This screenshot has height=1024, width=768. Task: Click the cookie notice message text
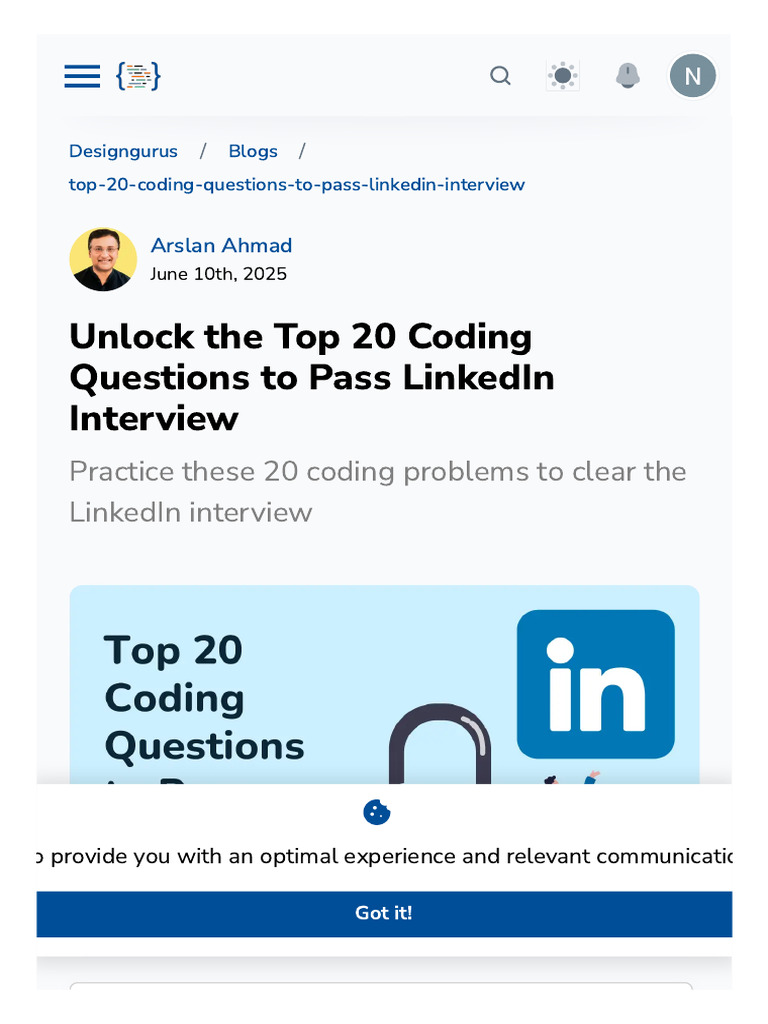tap(384, 856)
